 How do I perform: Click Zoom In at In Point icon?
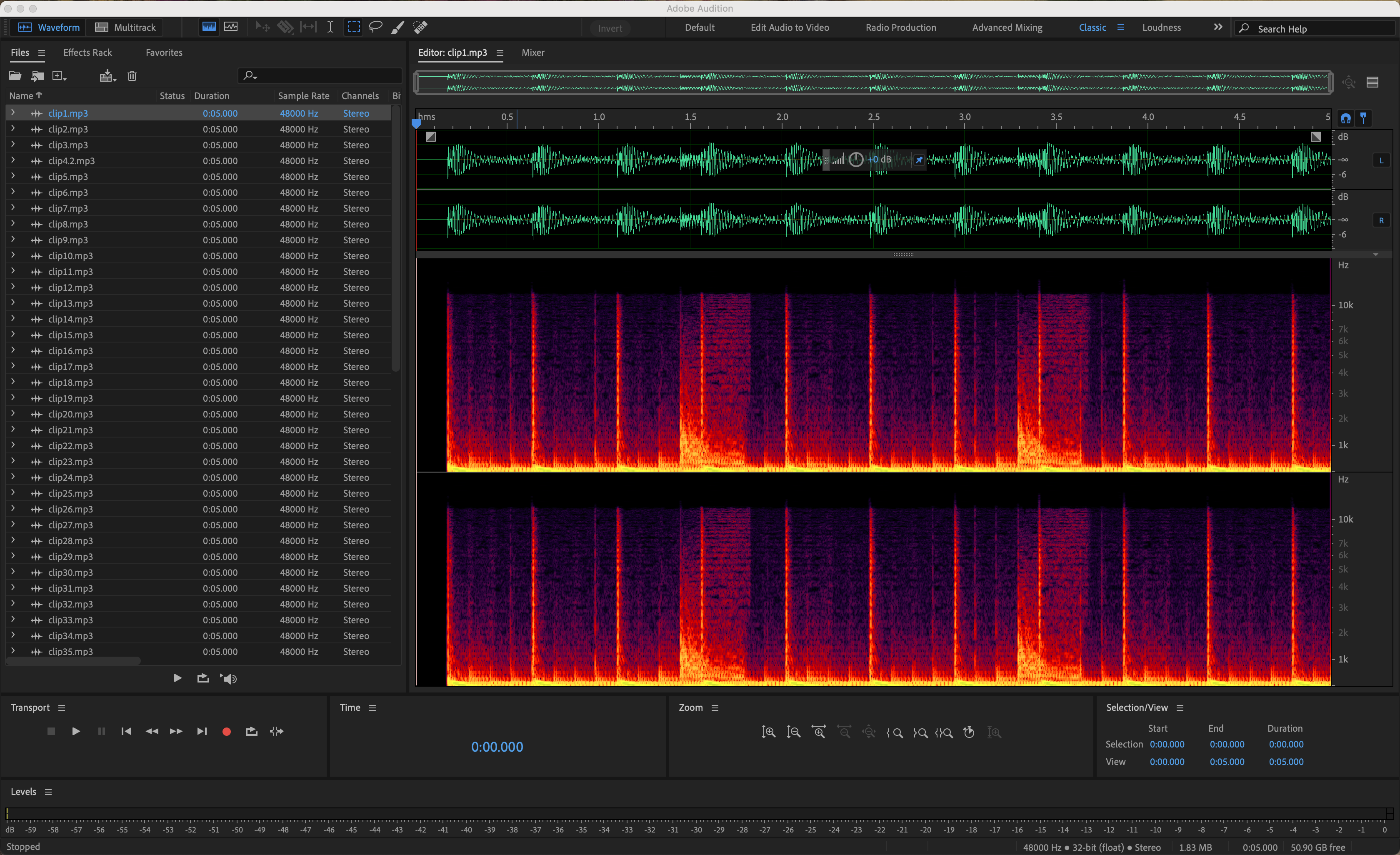[x=894, y=733]
